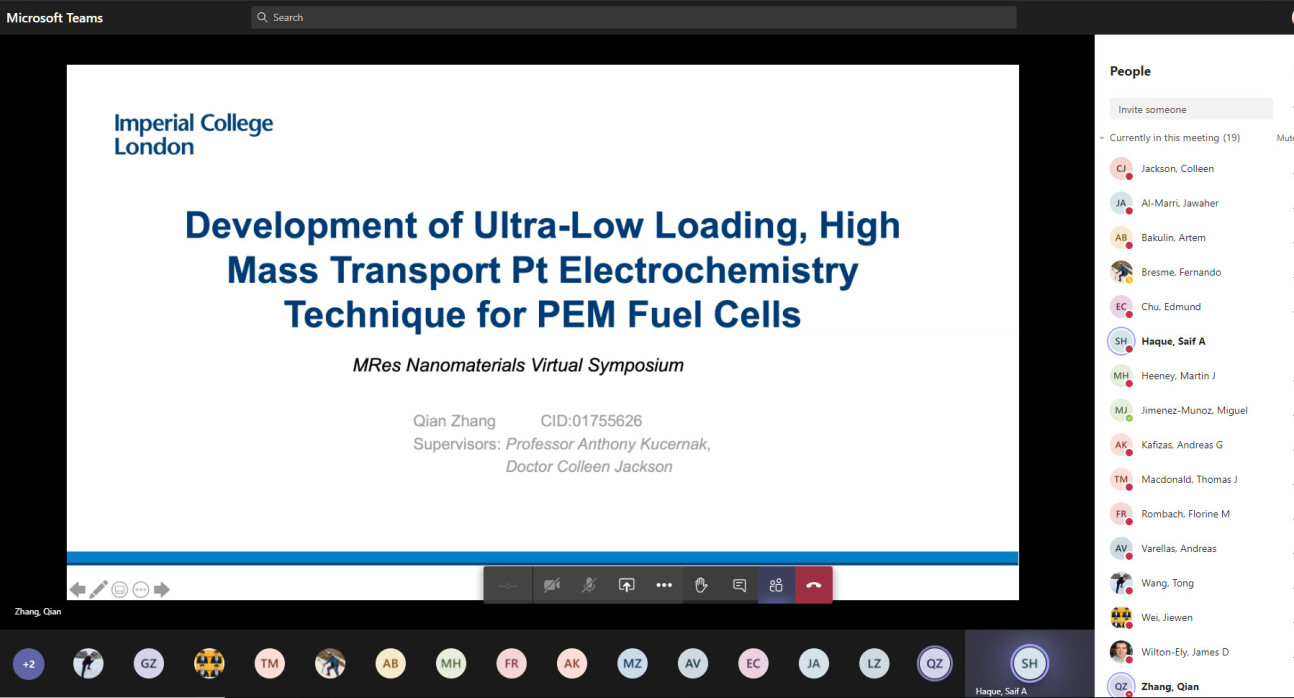Select the pen annotation tool on slide

tap(98, 590)
